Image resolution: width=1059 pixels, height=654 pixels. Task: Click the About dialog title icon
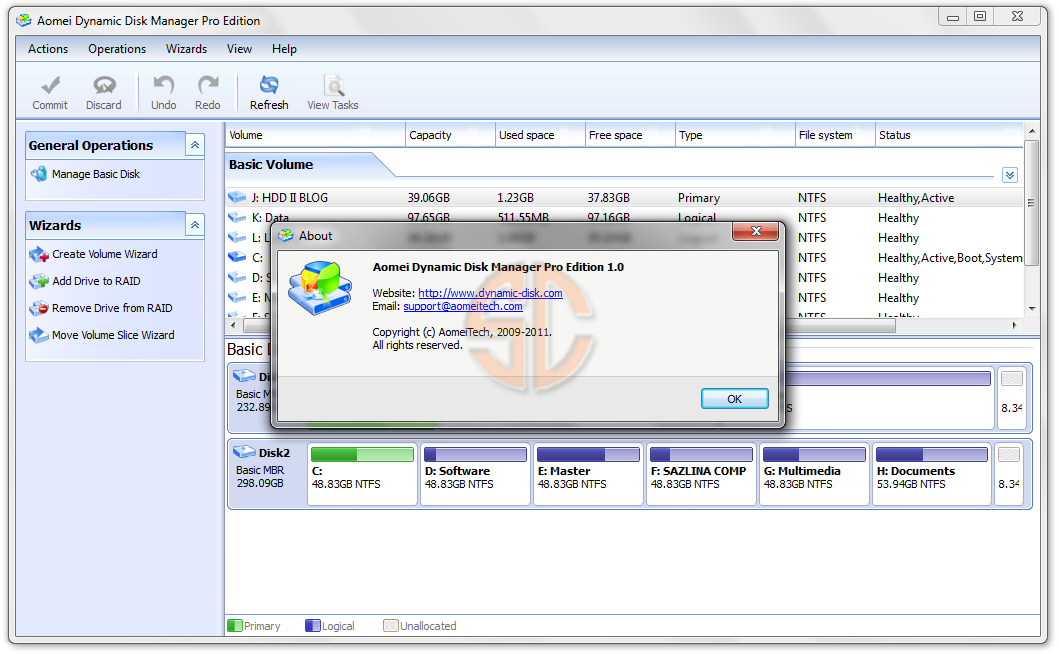pos(286,235)
